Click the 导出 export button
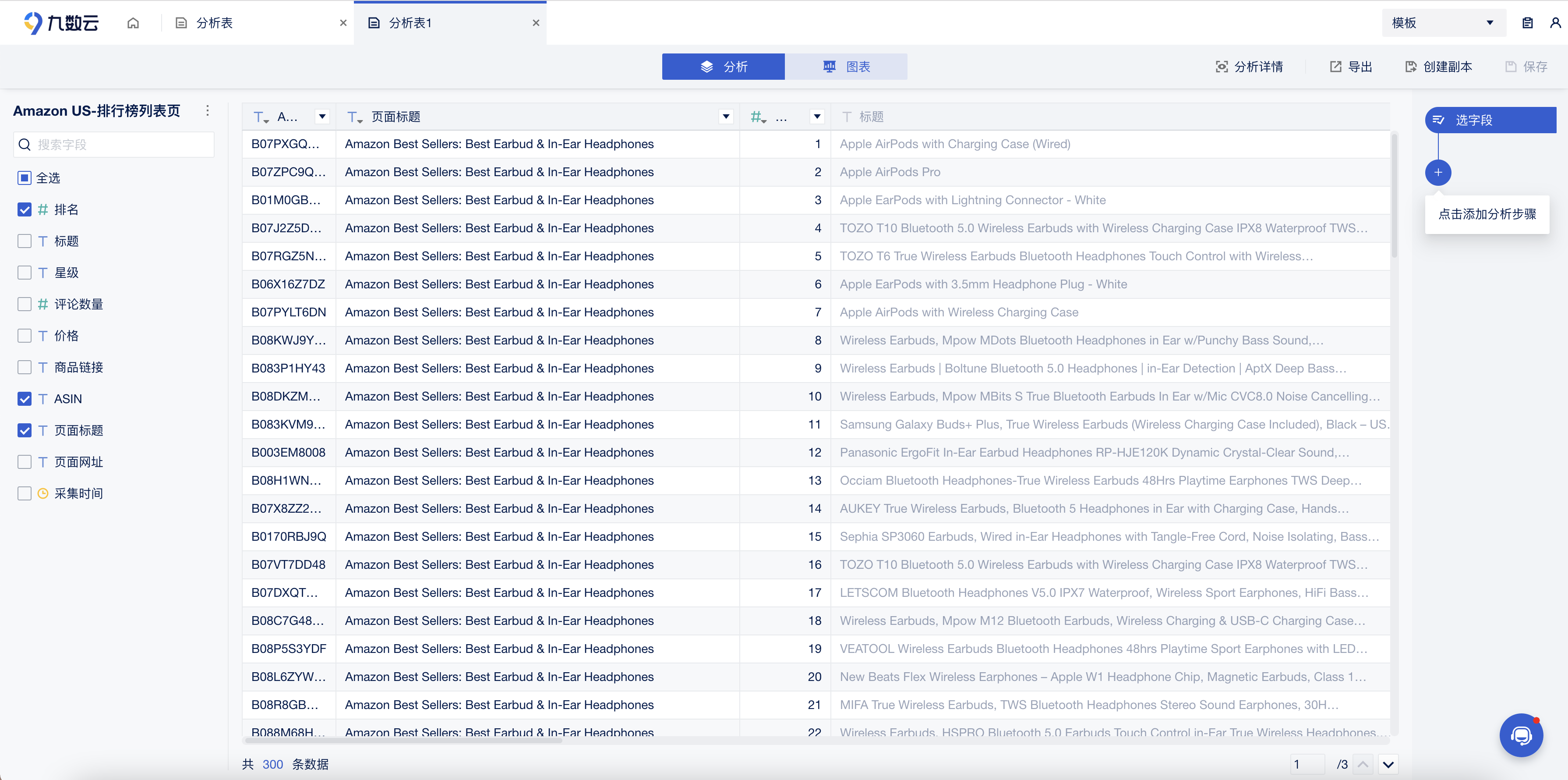 1351,67
